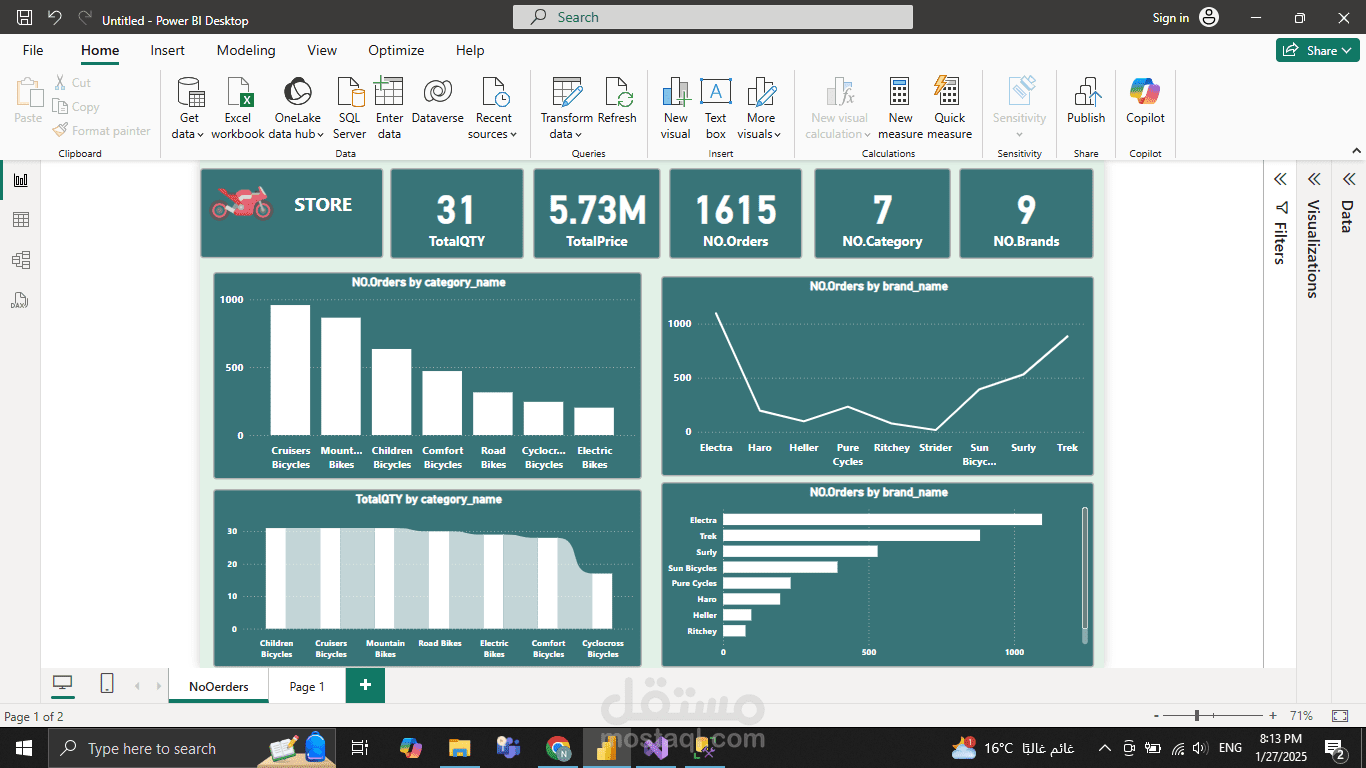Image resolution: width=1366 pixels, height=768 pixels.
Task: Expand the Data pane
Action: (x=1348, y=179)
